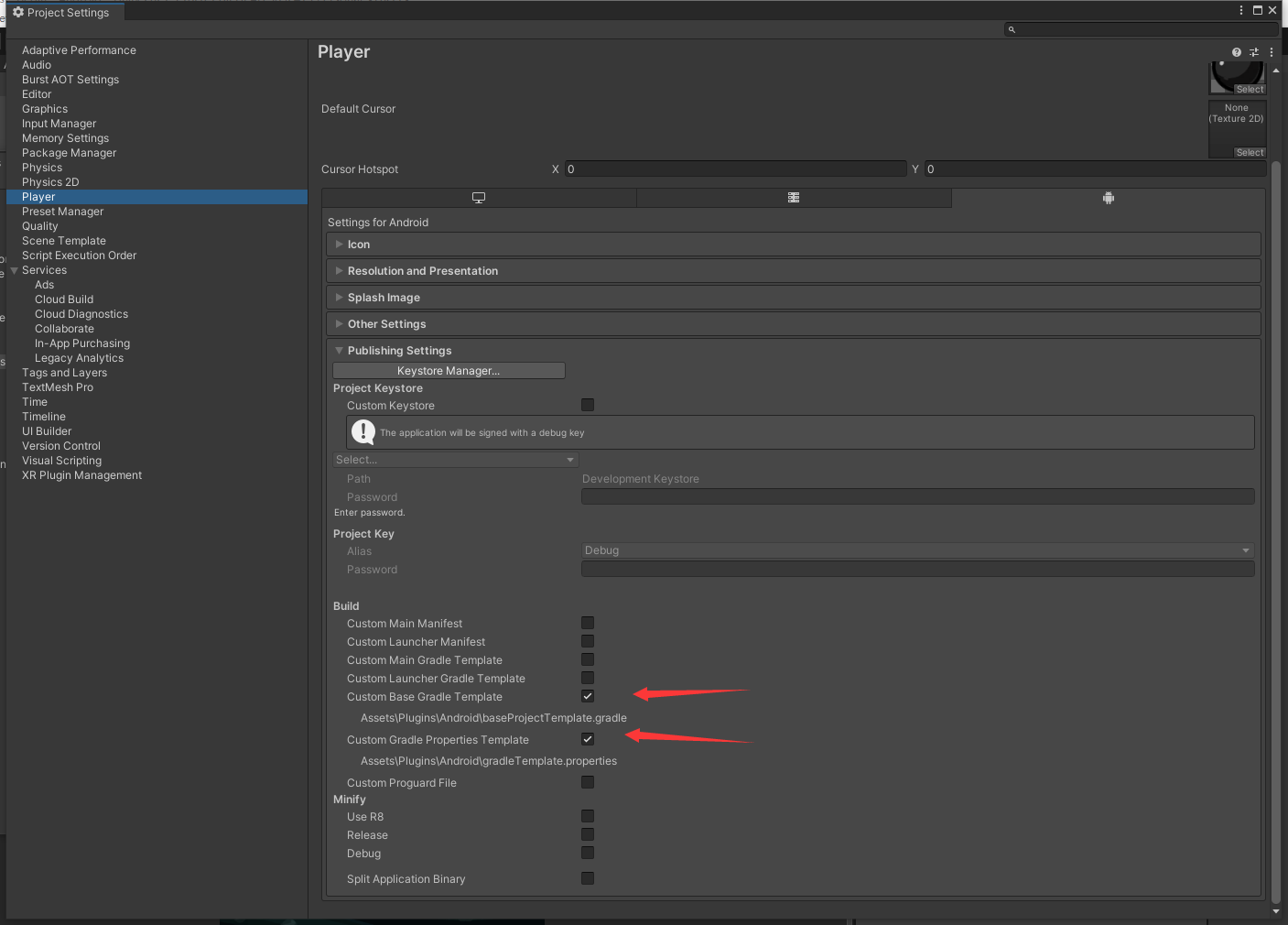The height and width of the screenshot is (925, 1288).
Task: Click the settings search field
Action: (x=1142, y=29)
